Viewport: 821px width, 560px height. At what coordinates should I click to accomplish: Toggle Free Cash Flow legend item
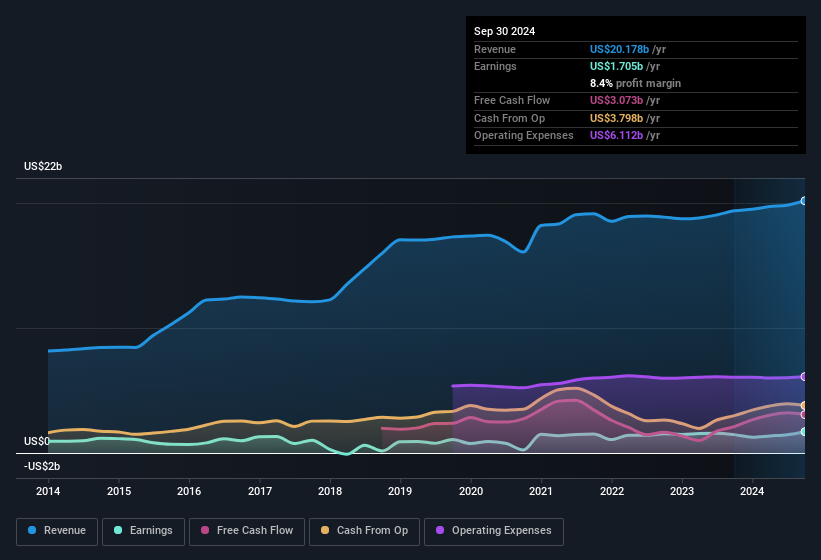(247, 531)
